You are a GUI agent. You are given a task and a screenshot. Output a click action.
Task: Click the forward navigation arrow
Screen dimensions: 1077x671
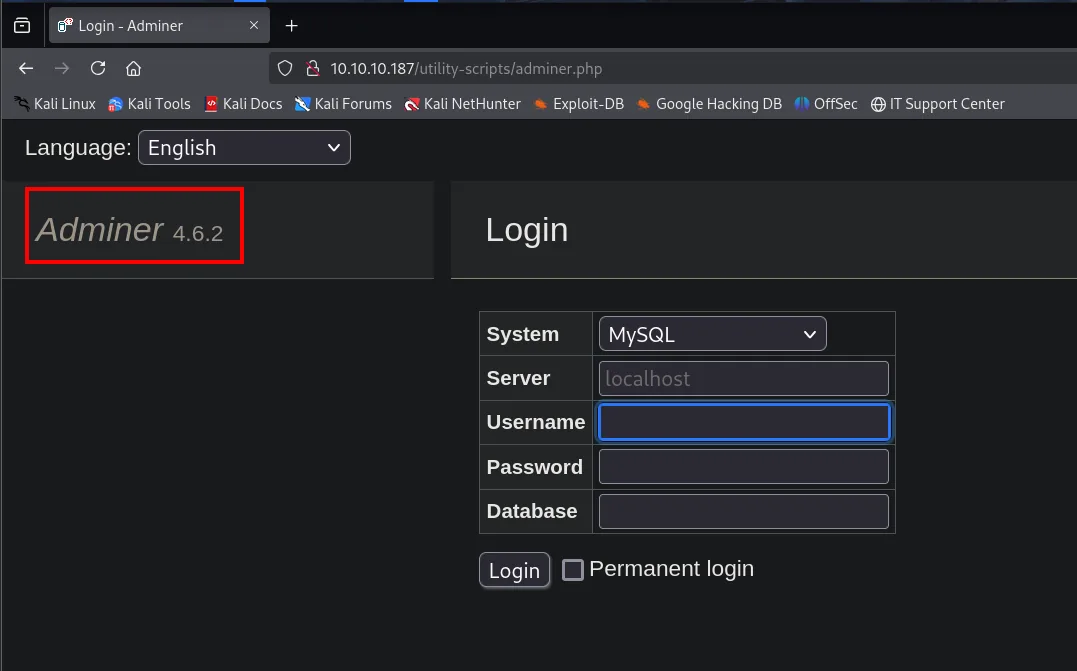point(62,69)
